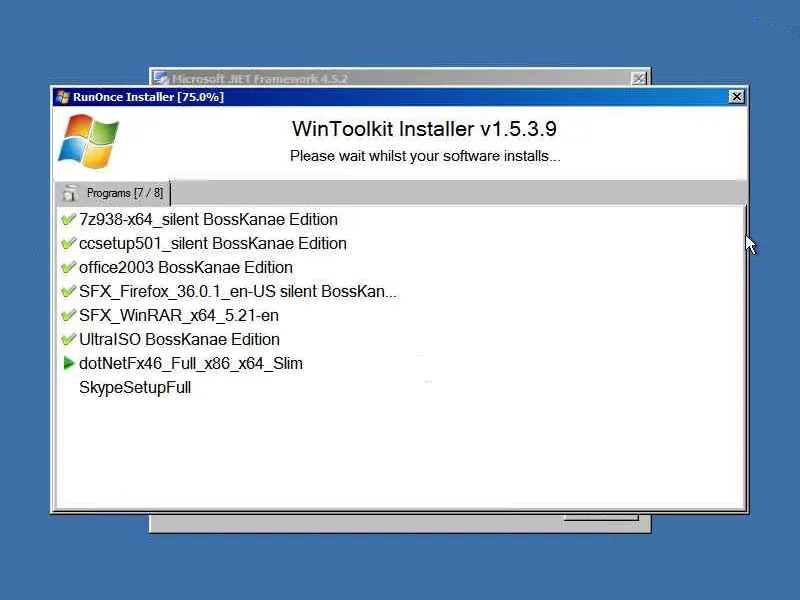This screenshot has width=800, height=600.
Task: Click the green play arrow beside dotNetFx46
Action: pos(68,363)
